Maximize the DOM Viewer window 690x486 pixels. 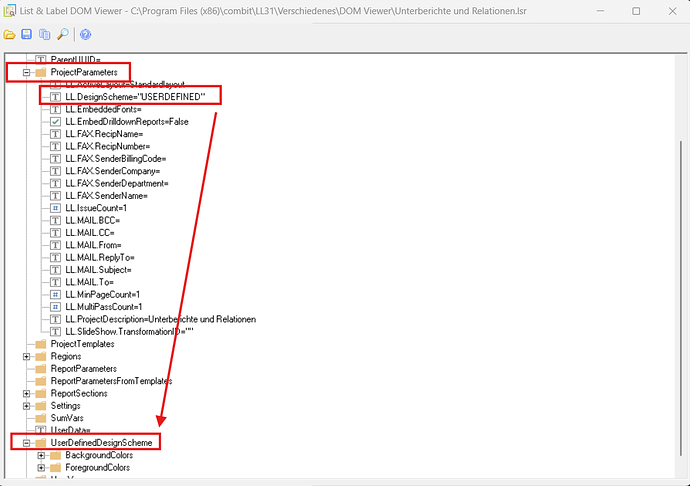(x=636, y=11)
